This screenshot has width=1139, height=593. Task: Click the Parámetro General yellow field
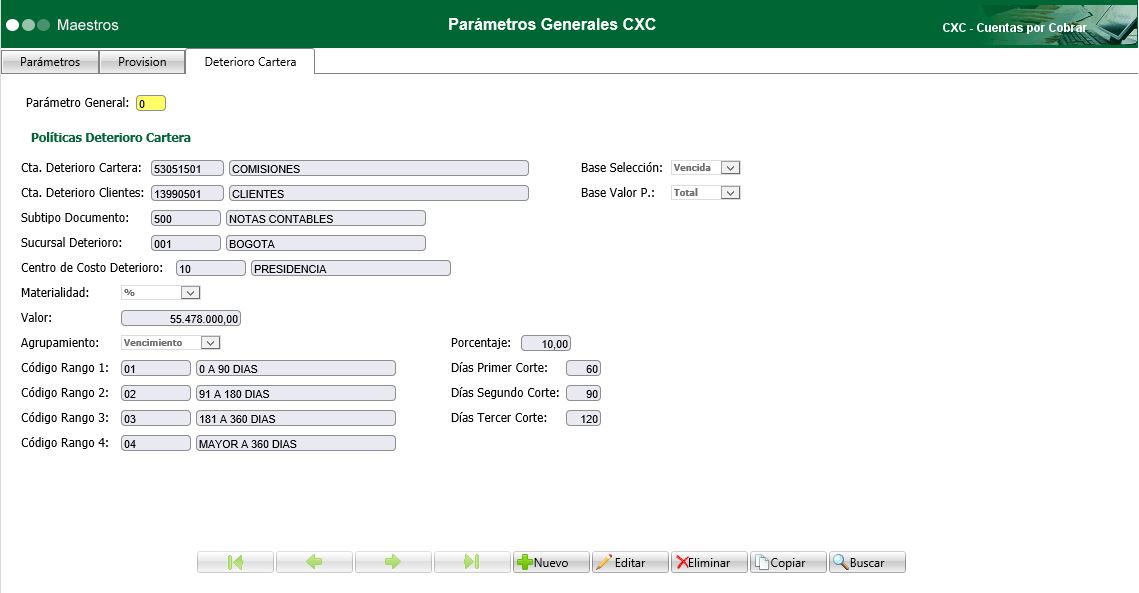151,103
